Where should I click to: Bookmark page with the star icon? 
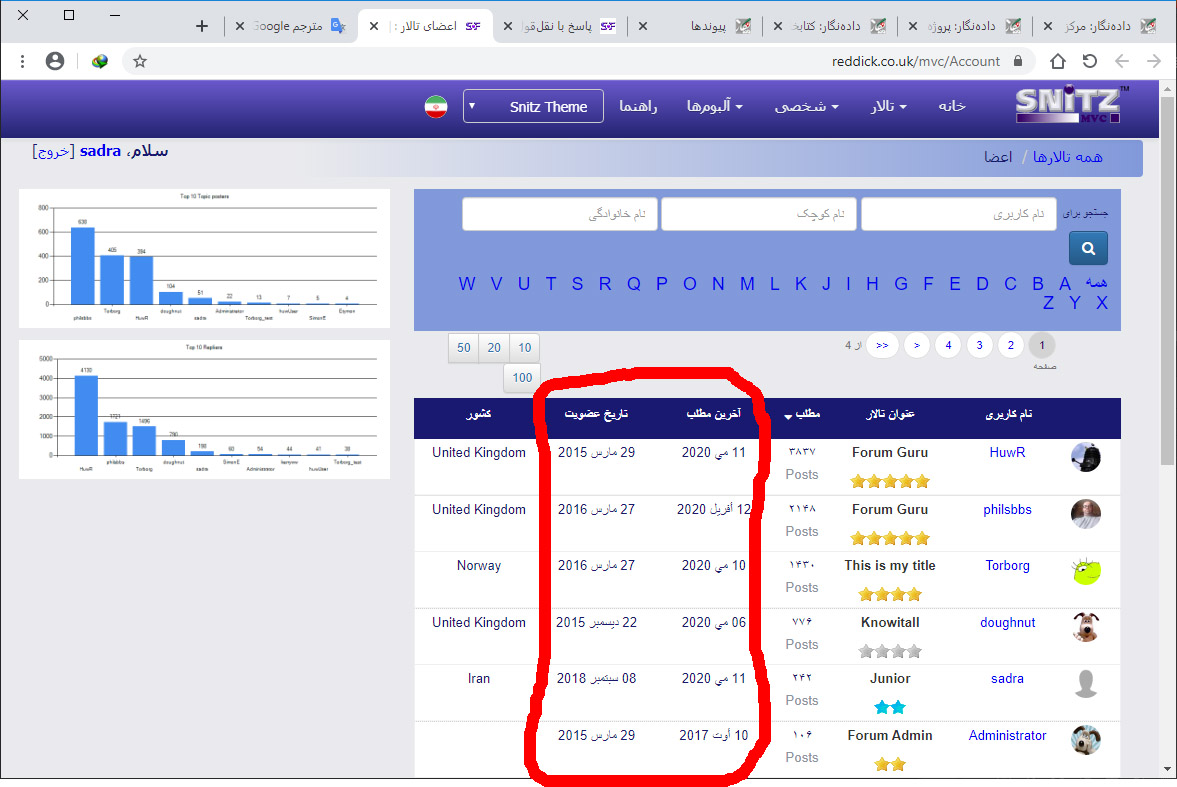[x=140, y=61]
